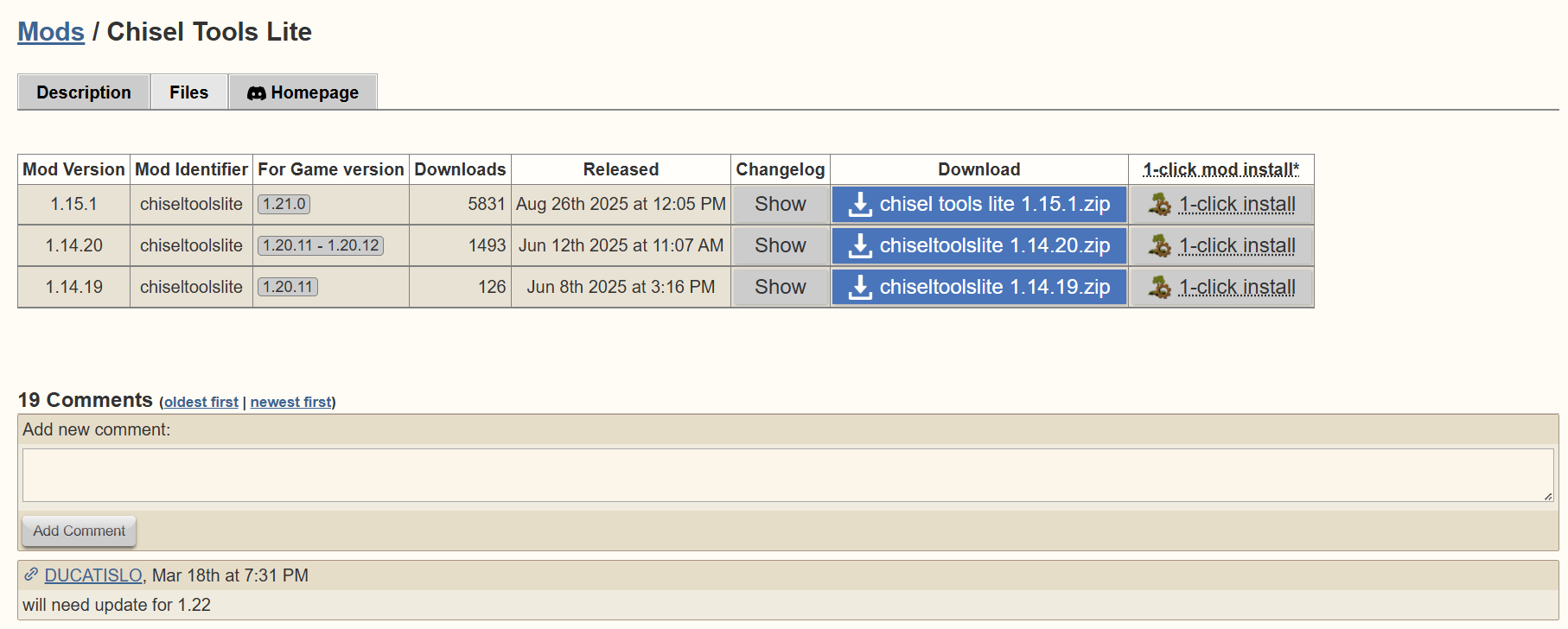Image resolution: width=1568 pixels, height=629 pixels.
Task: Submit with the Add Comment button
Action: [x=79, y=531]
